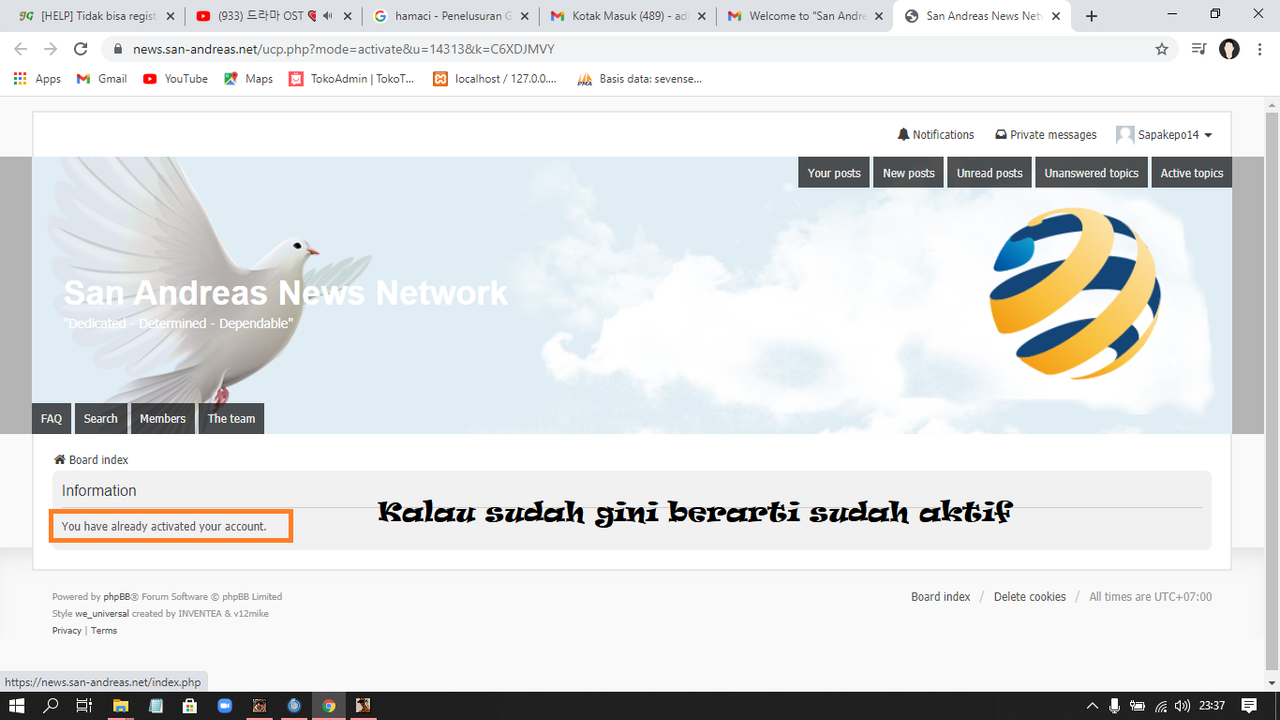The height and width of the screenshot is (720, 1280).
Task: Open the localhost / 127.0.0 bookmark
Action: coord(495,78)
